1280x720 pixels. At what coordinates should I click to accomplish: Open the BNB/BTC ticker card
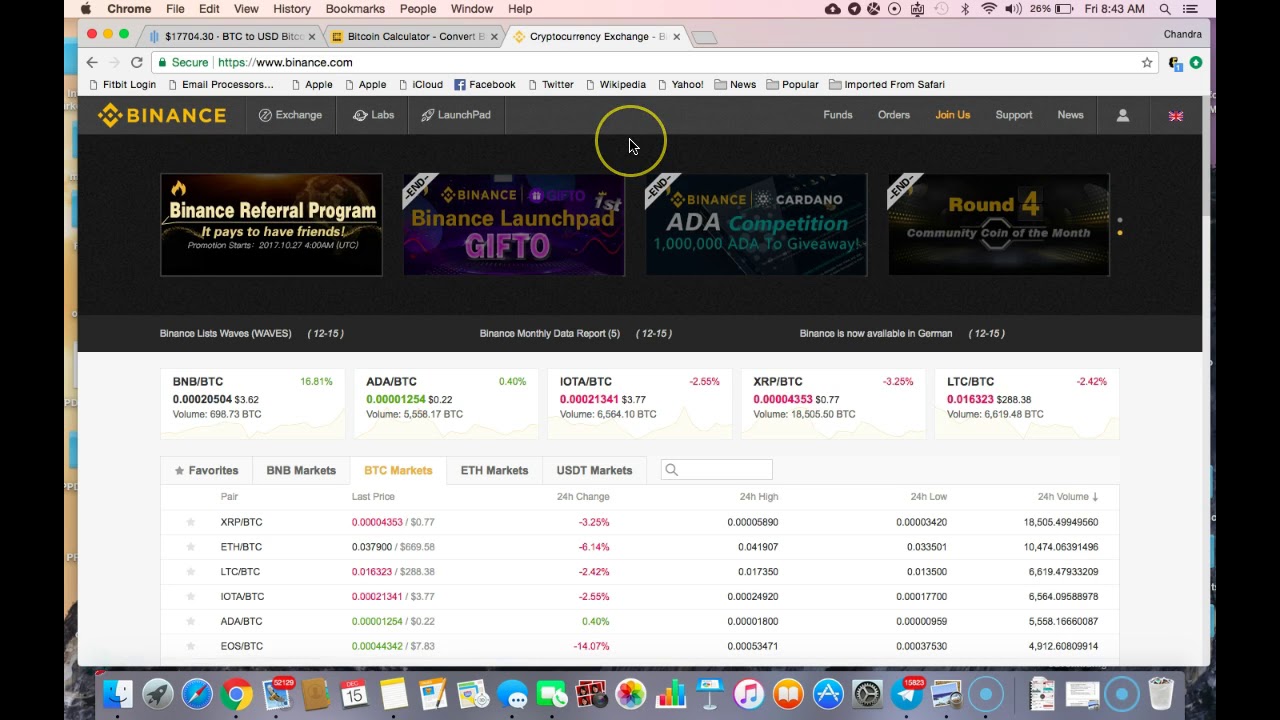click(252, 404)
